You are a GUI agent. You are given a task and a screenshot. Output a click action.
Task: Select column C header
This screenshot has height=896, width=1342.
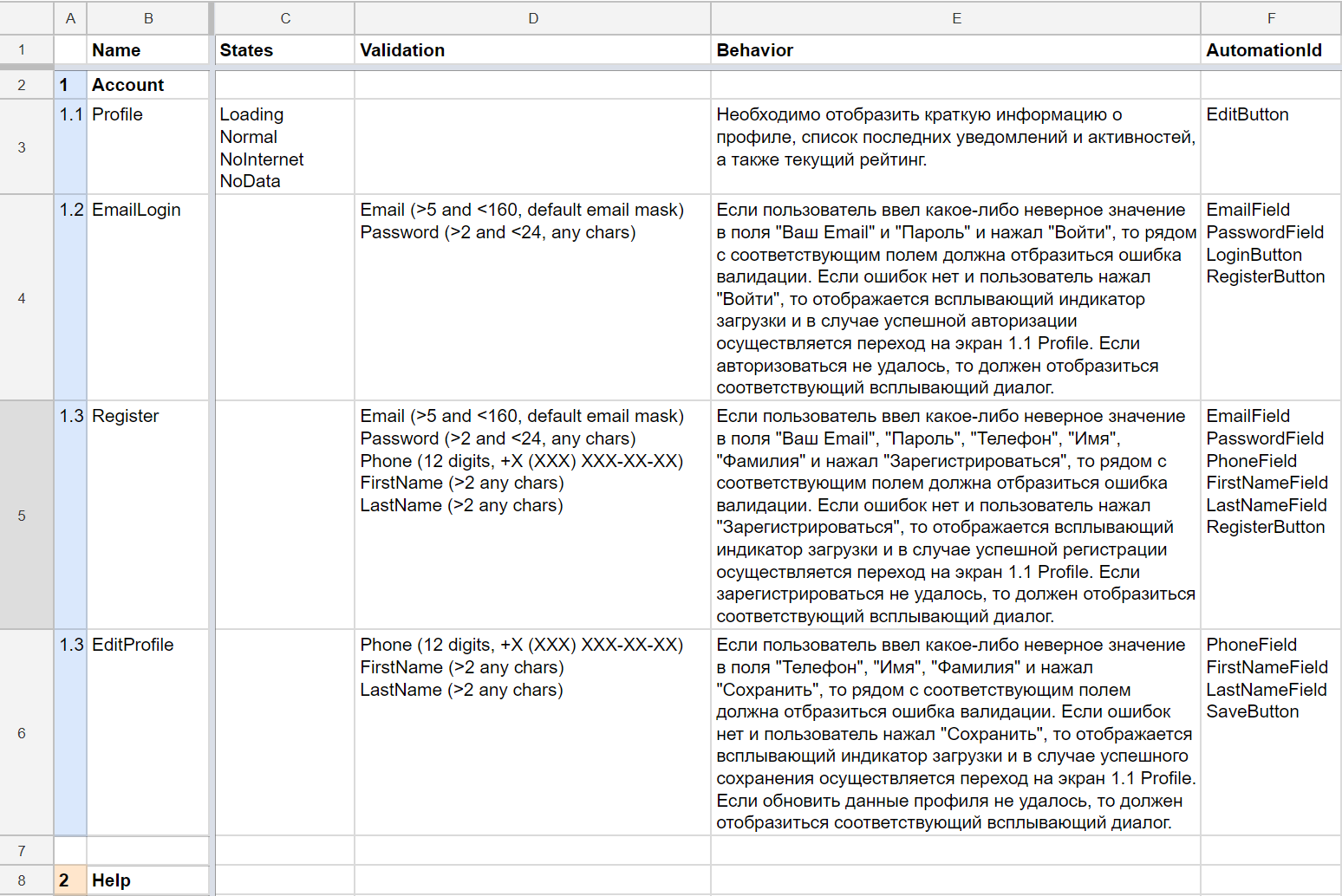coord(285,18)
